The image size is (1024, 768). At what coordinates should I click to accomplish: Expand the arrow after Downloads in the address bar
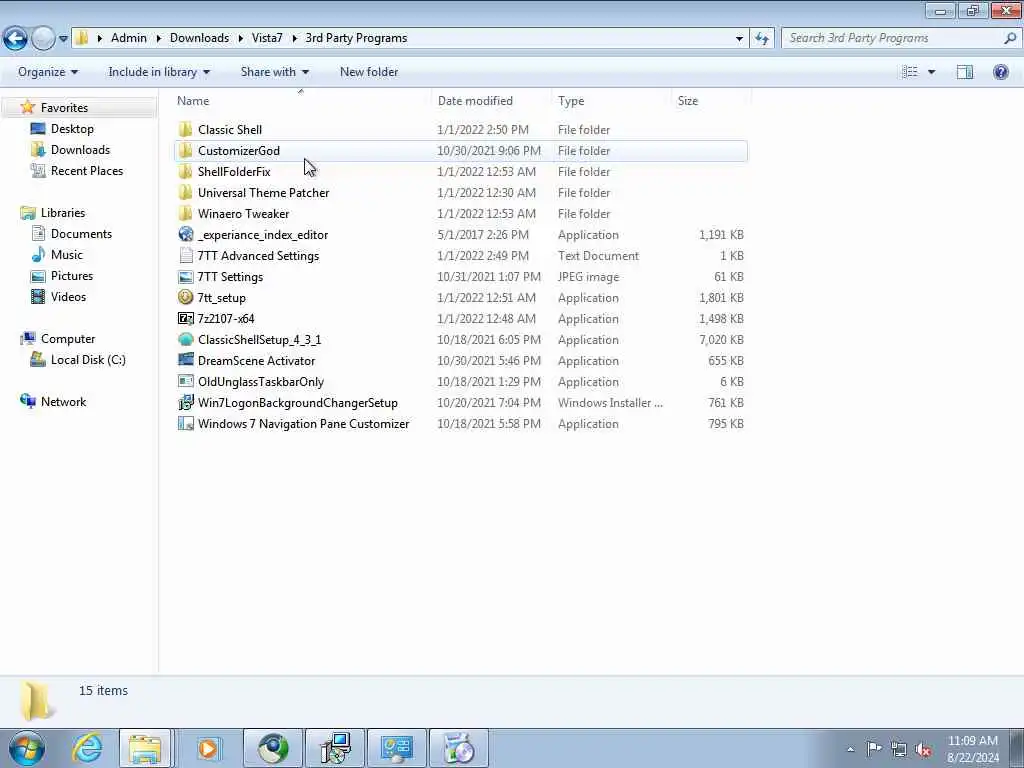tap(240, 39)
